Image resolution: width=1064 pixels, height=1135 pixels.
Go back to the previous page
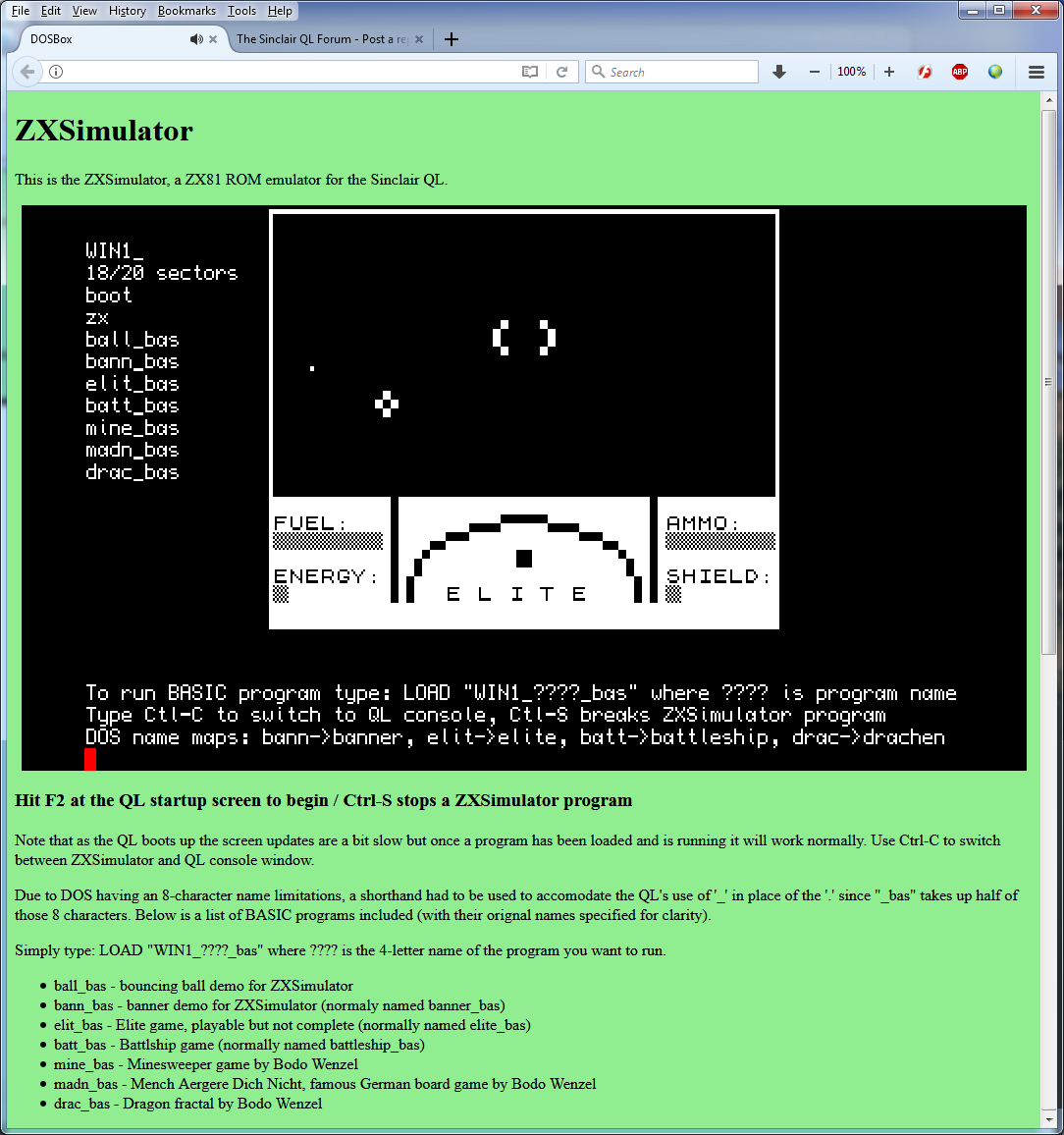(x=27, y=72)
